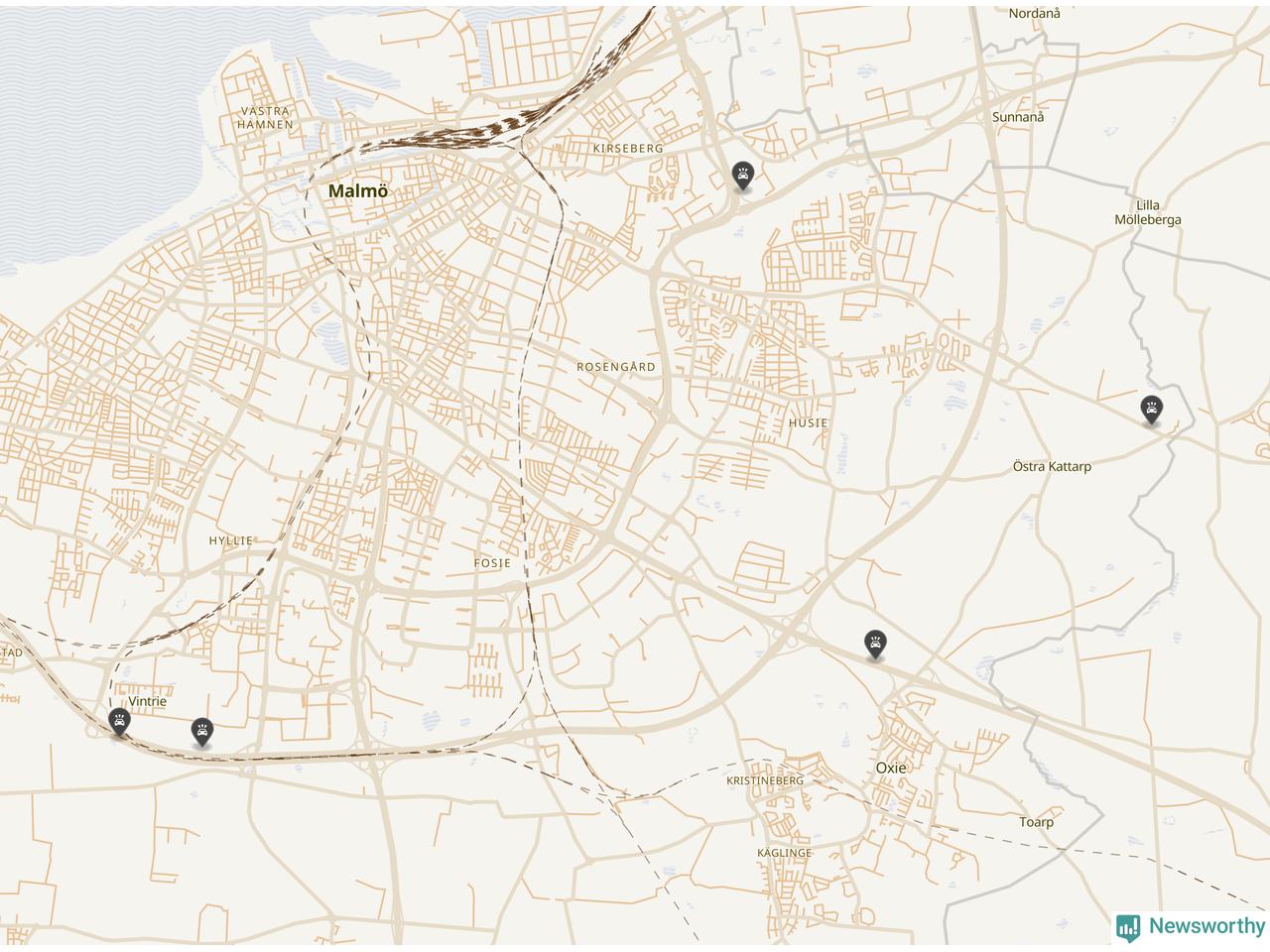
Task: Select the Rosengård district label
Action: click(616, 367)
